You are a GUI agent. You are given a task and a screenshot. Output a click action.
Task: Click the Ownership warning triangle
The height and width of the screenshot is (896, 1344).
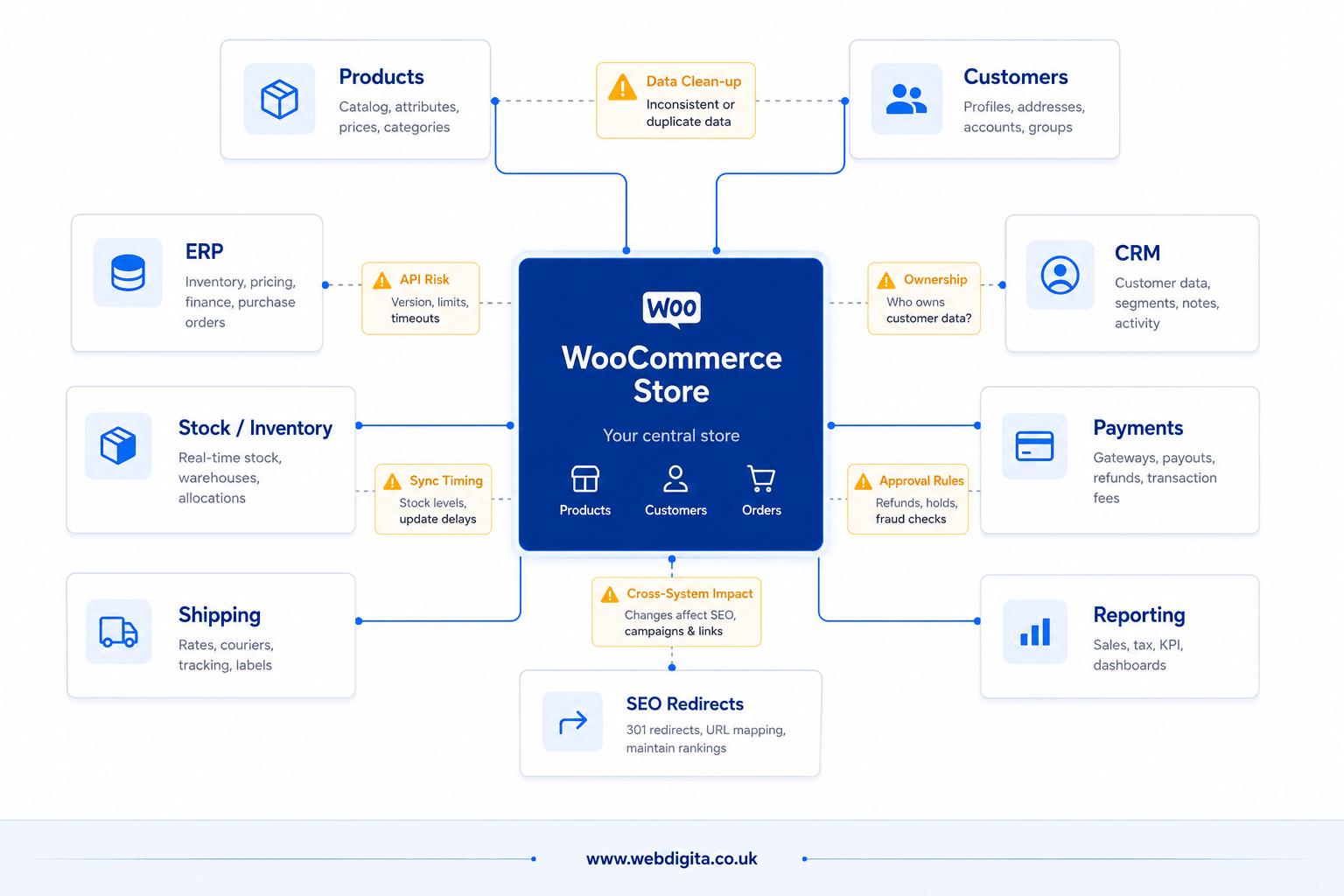click(x=886, y=280)
